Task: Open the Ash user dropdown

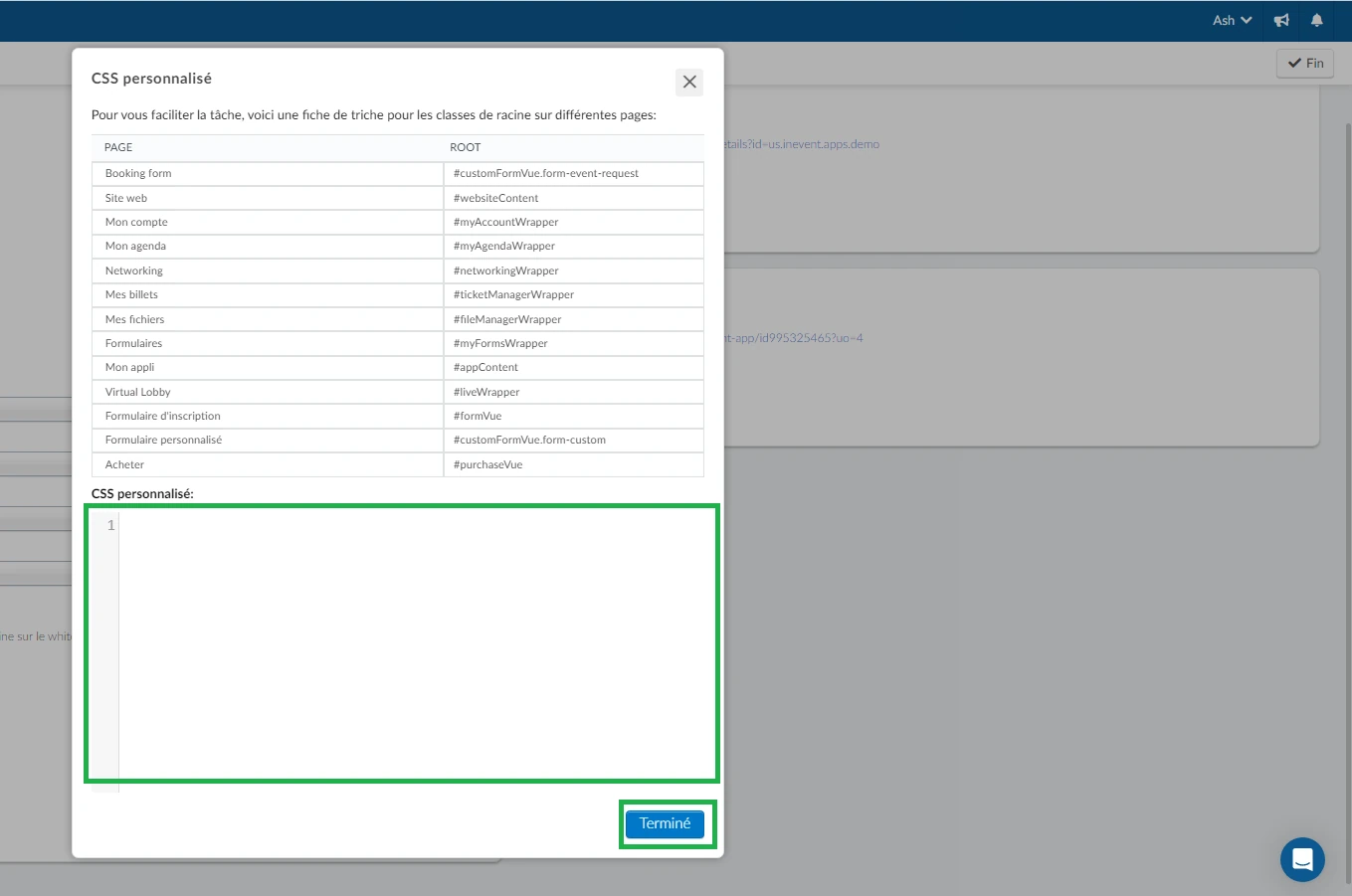Action: tap(1232, 20)
